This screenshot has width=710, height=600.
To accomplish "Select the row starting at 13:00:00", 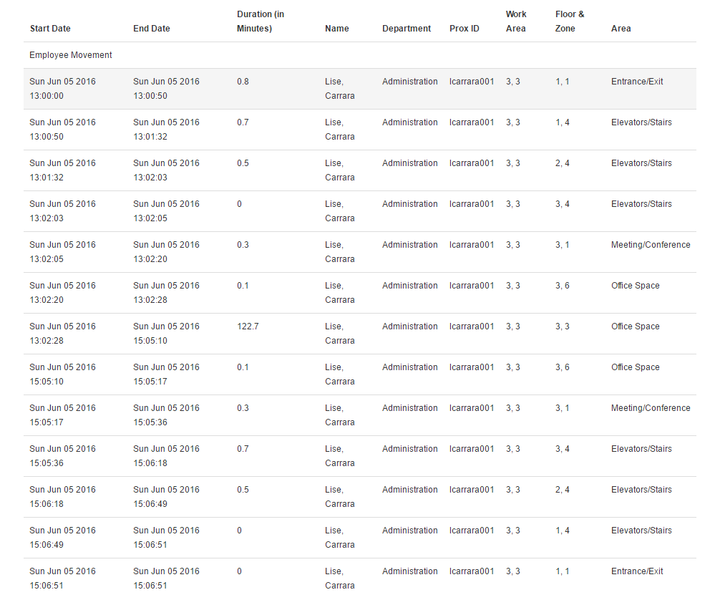I will 360,89.
